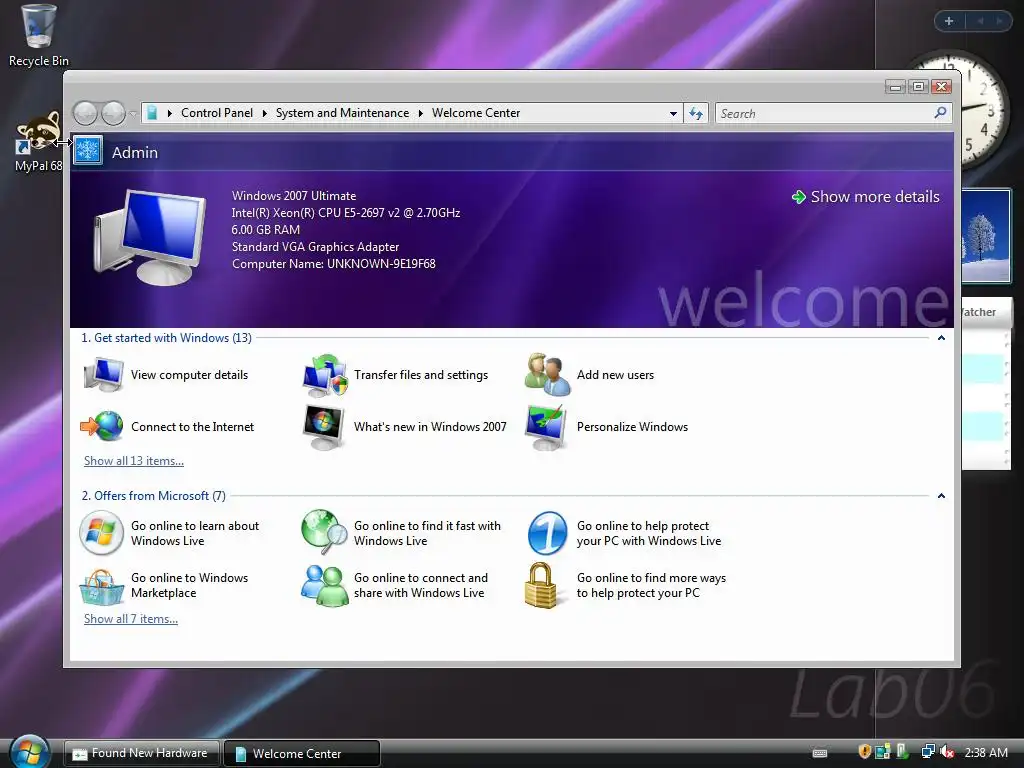This screenshot has height=768, width=1024.
Task: Click the sidebar previous gadgets arrow
Action: 980,21
